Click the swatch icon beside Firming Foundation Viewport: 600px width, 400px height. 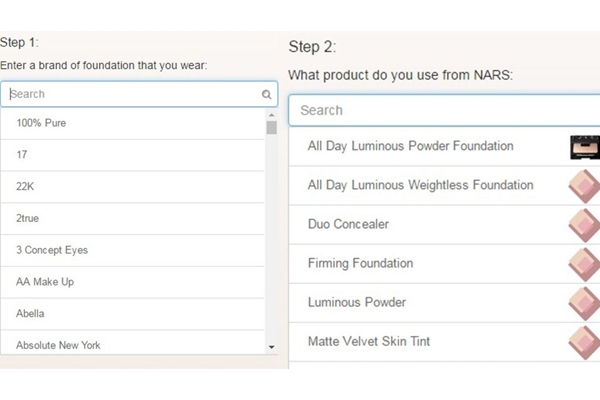click(x=584, y=264)
